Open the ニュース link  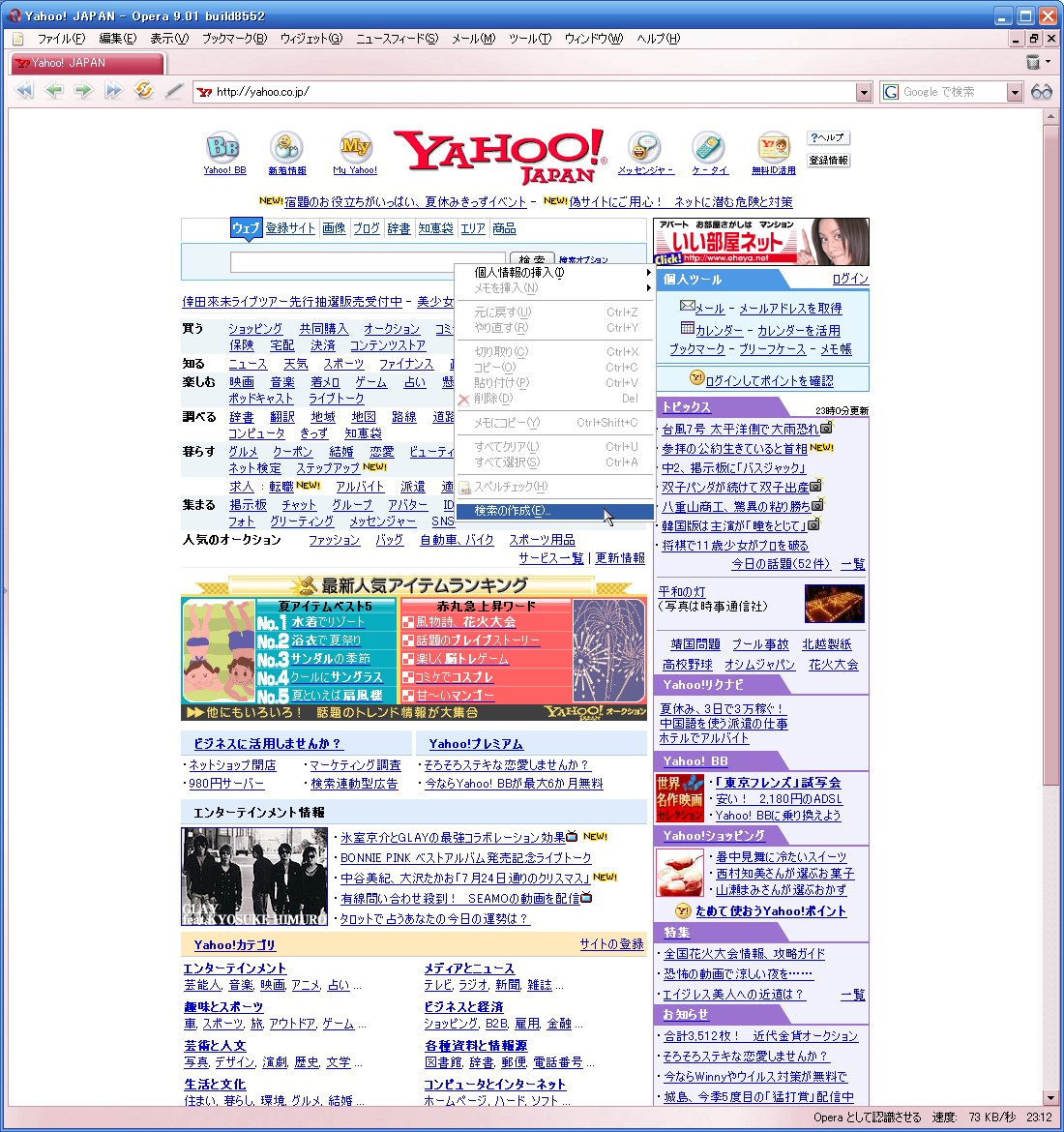tap(248, 364)
